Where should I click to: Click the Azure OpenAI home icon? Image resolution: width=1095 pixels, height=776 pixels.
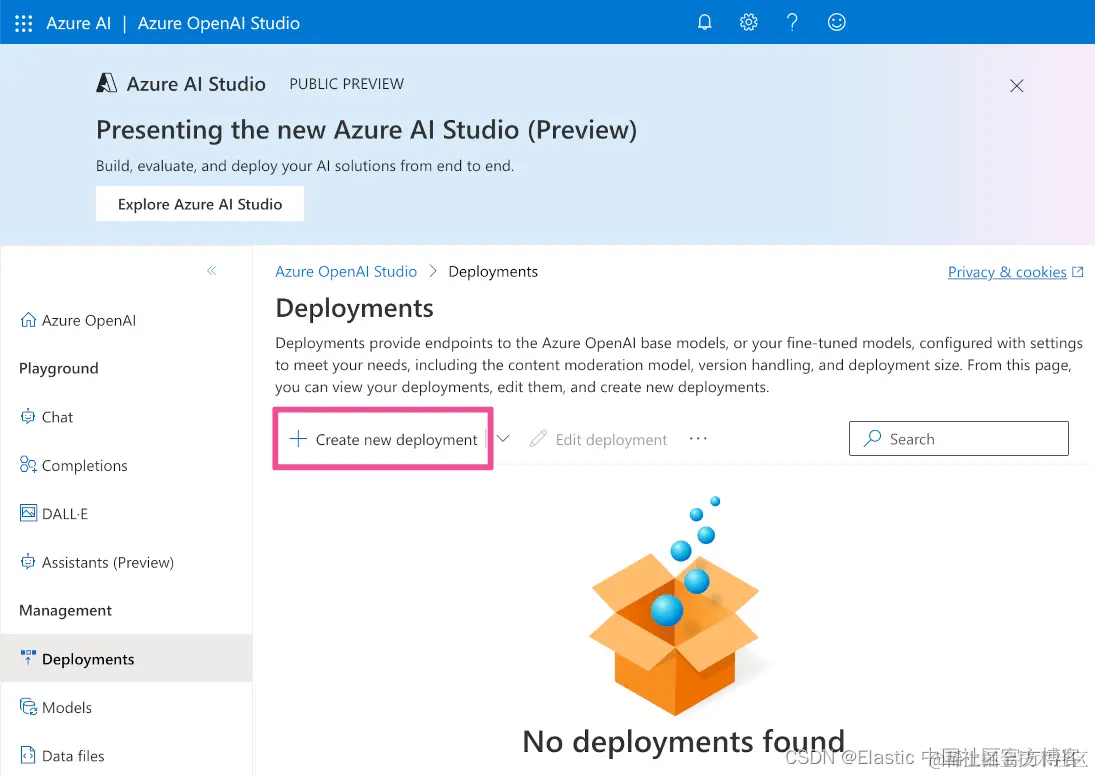(28, 320)
